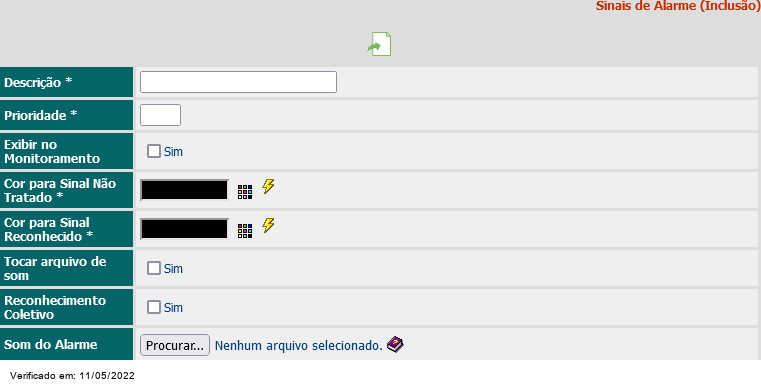Viewport: 761px width, 390px height.
Task: Click 'Nenhum arquivo selecionado.' text
Action: point(298,346)
